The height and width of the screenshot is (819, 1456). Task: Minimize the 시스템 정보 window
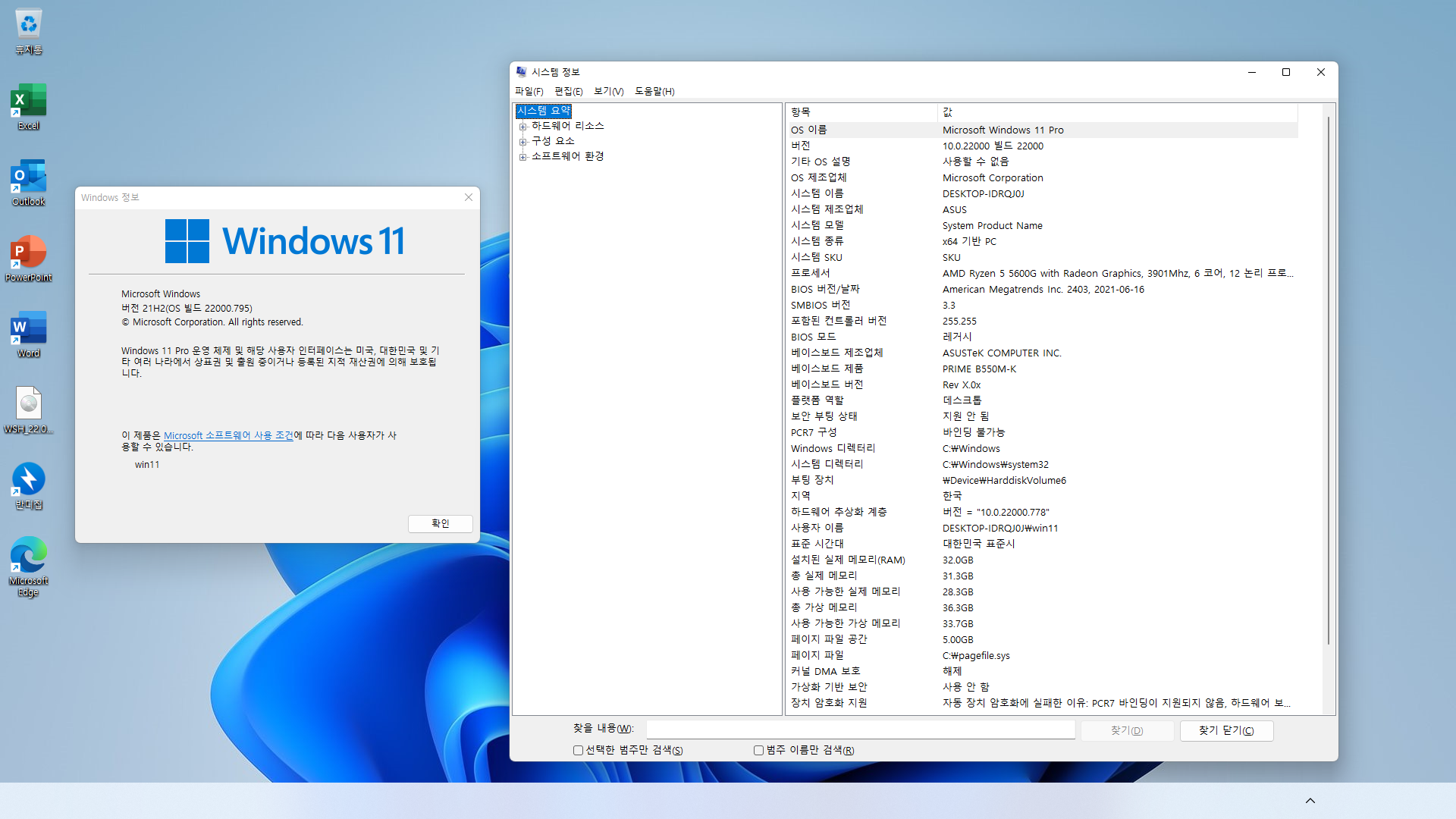point(1252,72)
